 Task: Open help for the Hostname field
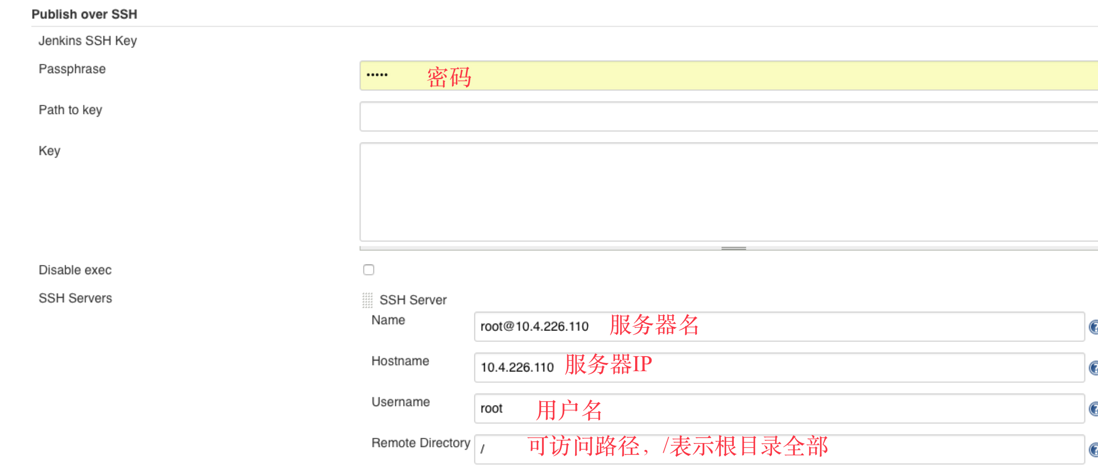(x=1094, y=368)
